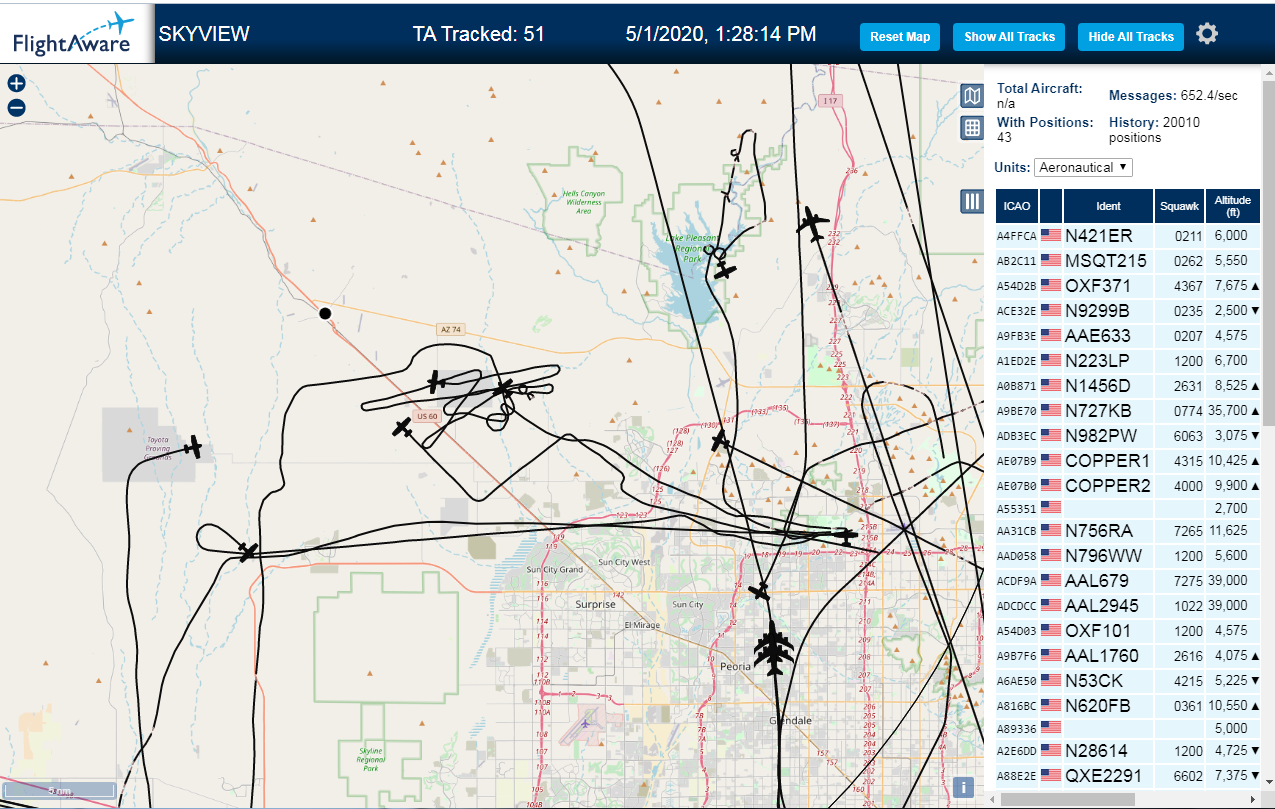Click the altitude 35,700 cell
1275x809 pixels.
click(x=1233, y=411)
